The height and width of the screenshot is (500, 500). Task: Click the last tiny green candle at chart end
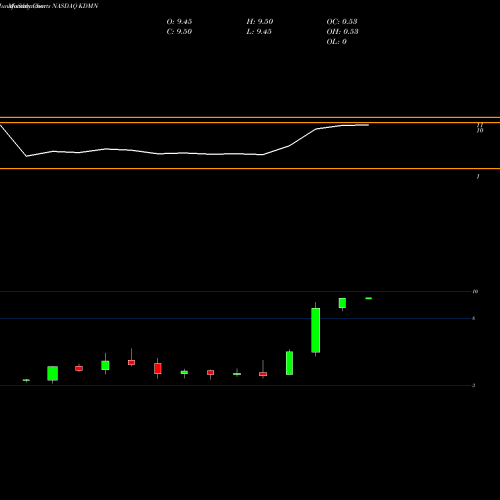click(x=368, y=298)
